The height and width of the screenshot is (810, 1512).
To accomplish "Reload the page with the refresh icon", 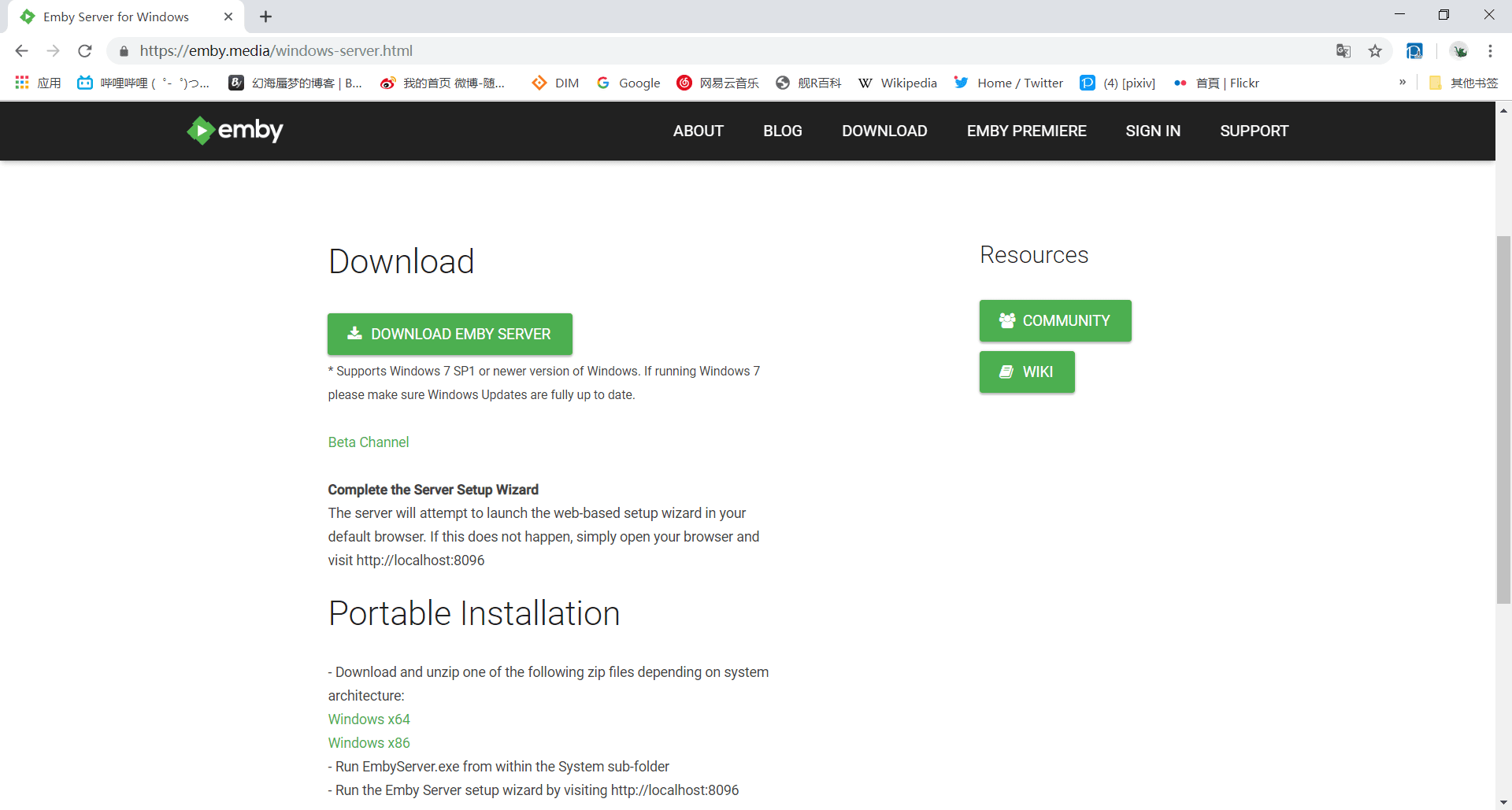I will pos(85,51).
